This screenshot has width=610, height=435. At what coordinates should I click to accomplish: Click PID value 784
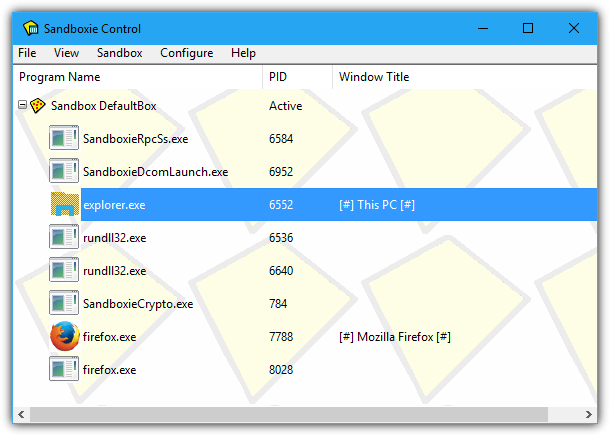(x=278, y=304)
